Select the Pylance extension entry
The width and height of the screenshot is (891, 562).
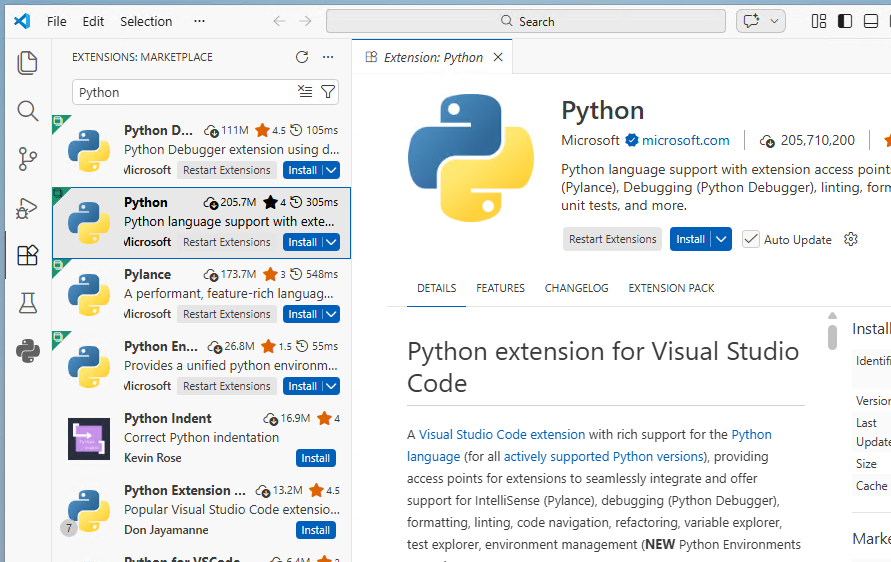click(x=202, y=294)
